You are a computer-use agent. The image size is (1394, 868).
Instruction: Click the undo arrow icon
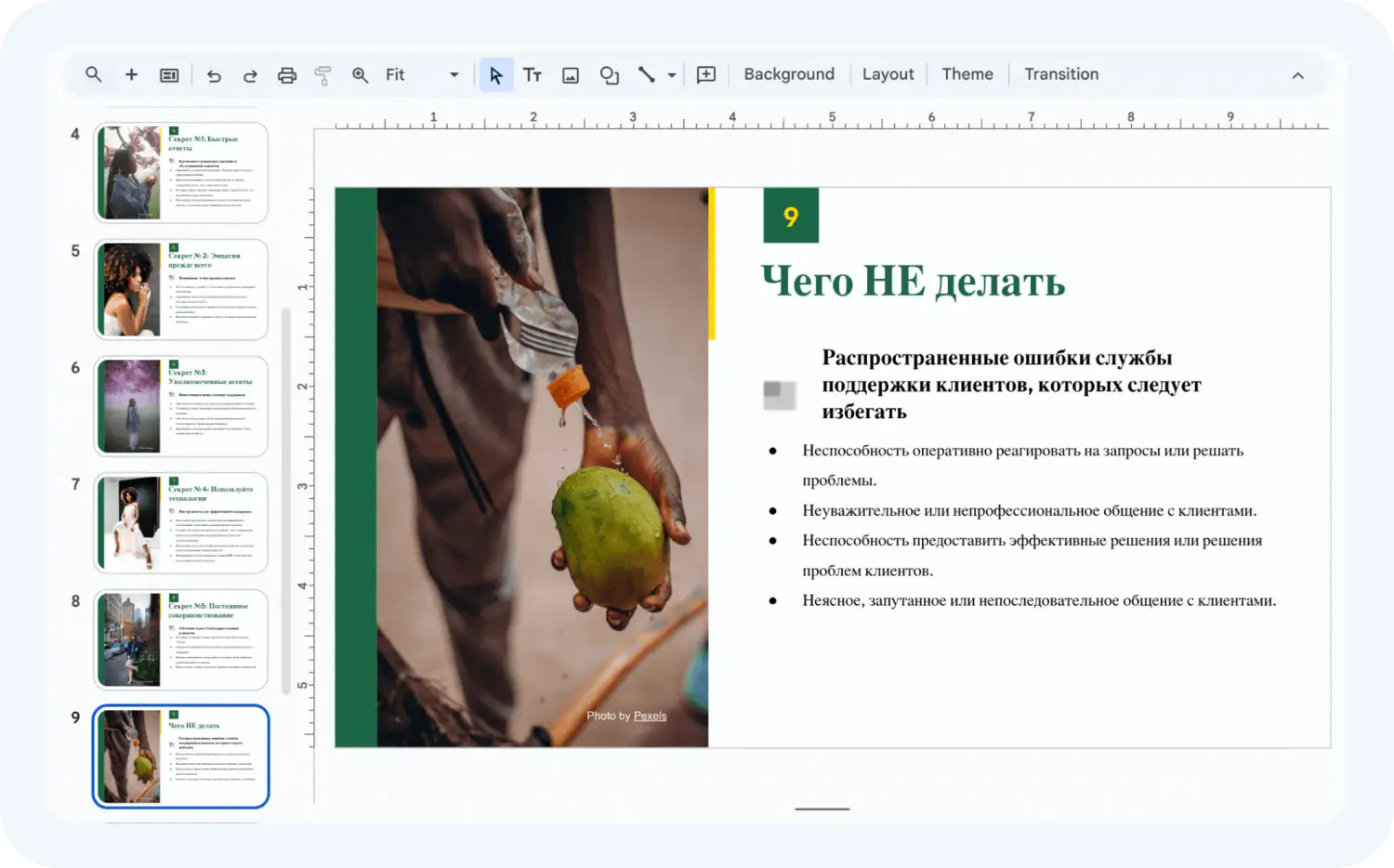[x=214, y=75]
